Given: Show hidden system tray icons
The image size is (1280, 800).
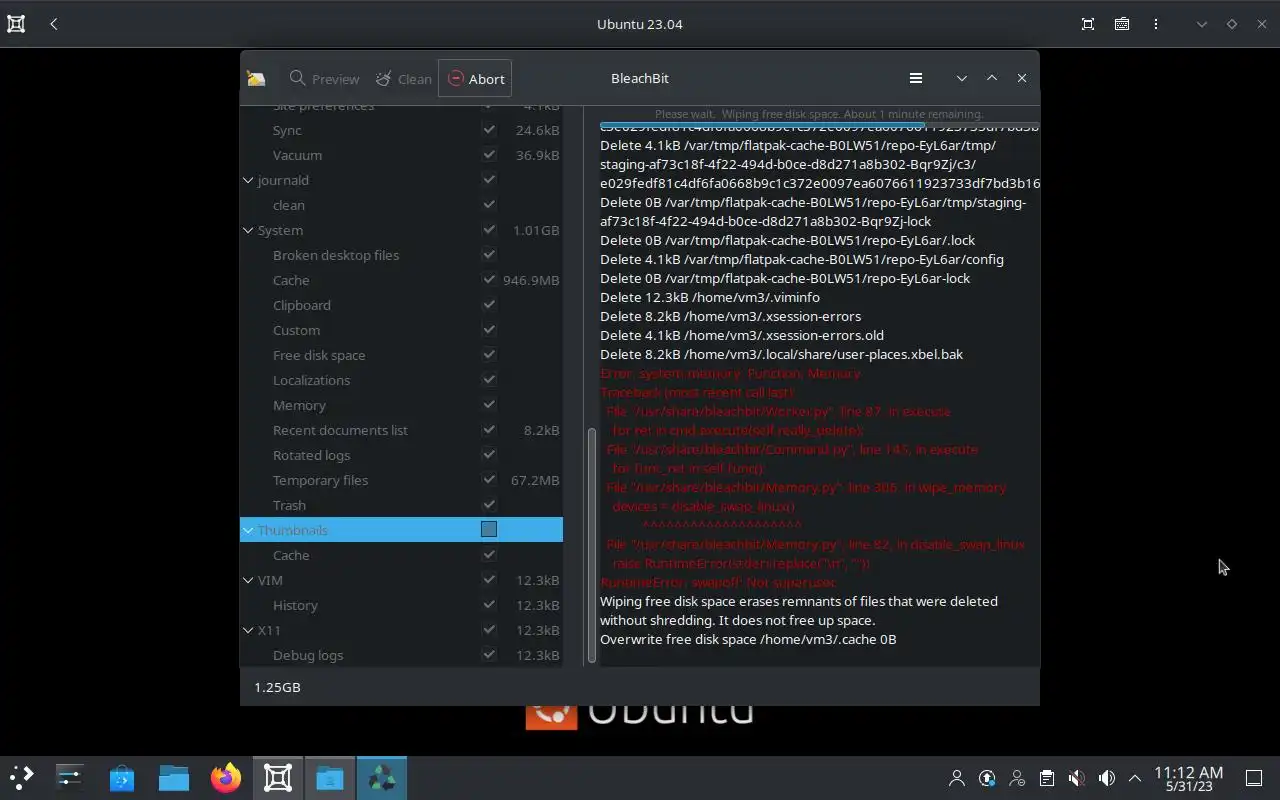Looking at the screenshot, I should pos(1135,778).
